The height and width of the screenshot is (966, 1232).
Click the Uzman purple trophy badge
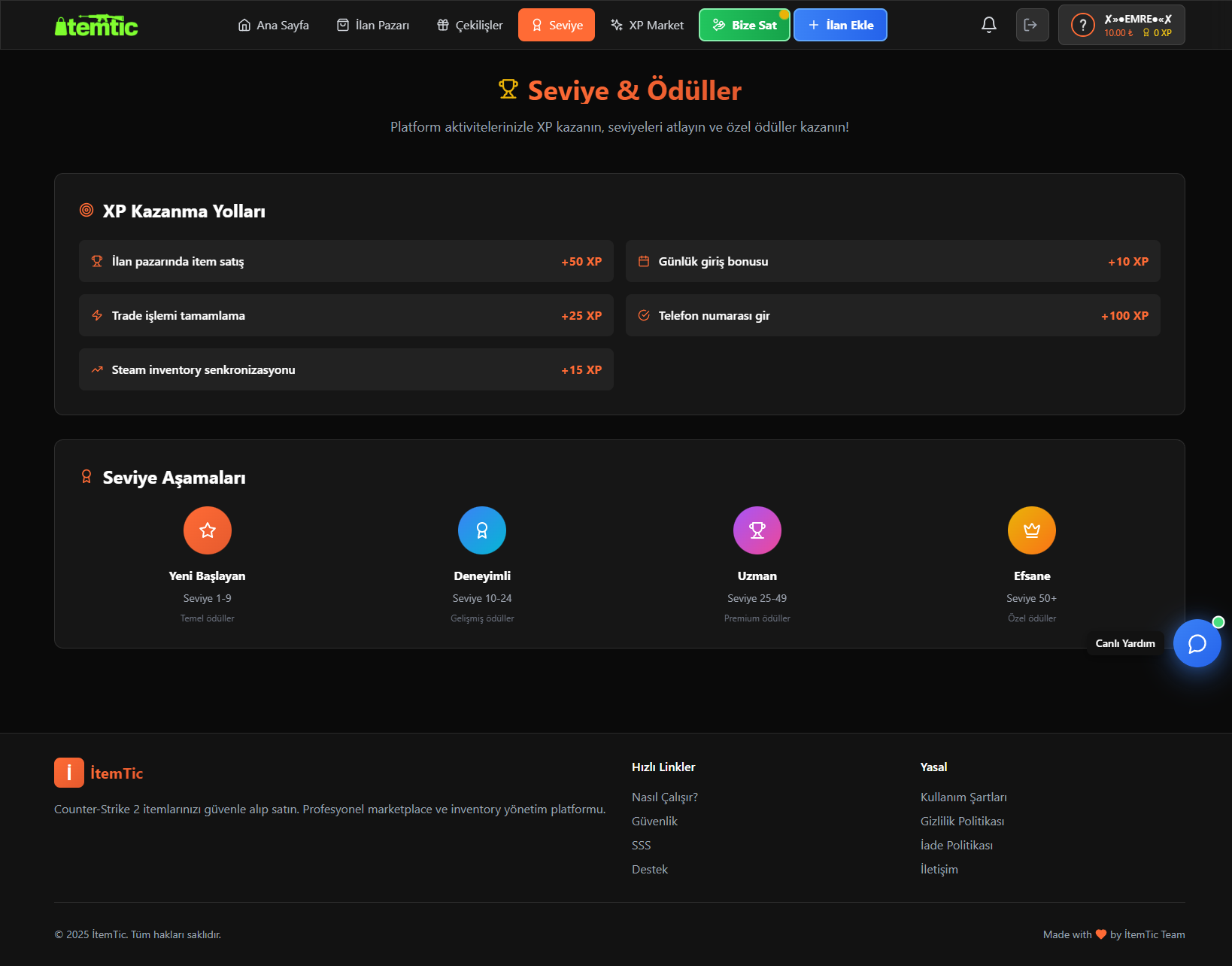[757, 530]
